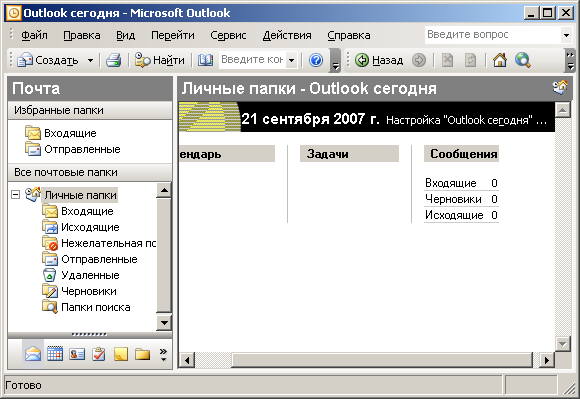
Task: Open standard toolbar options overflow arrow
Action: pos(335,61)
